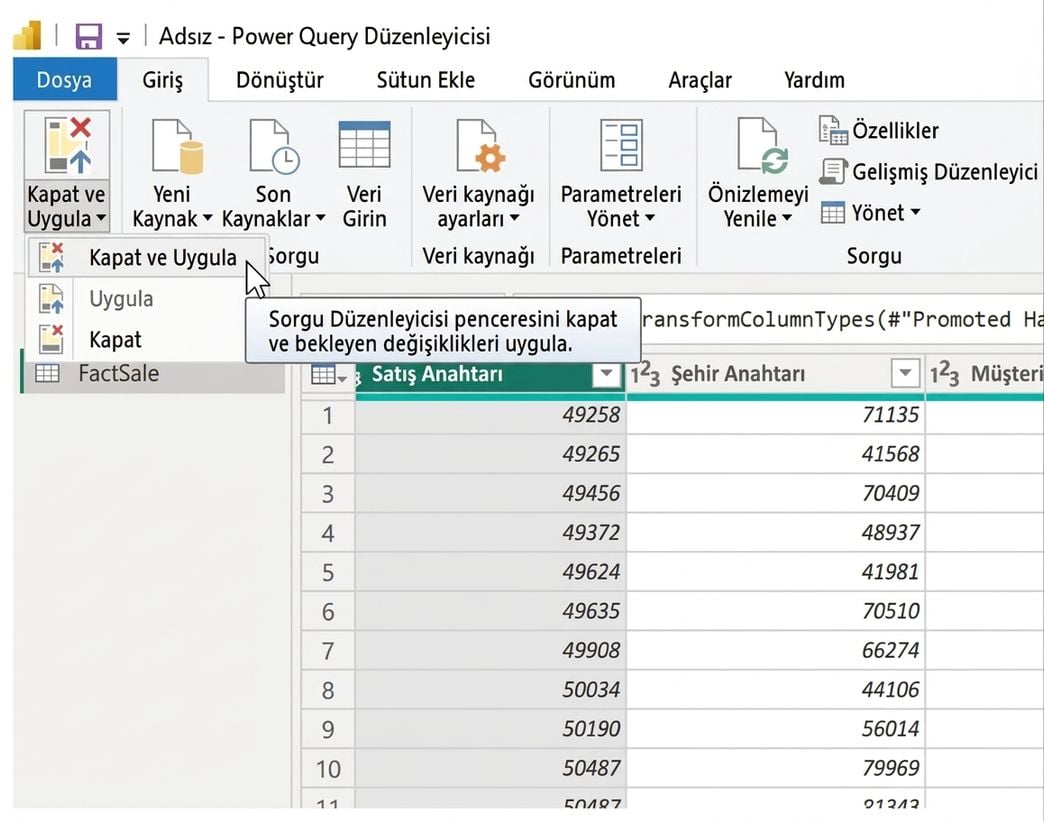1044x822 pixels.
Task: Click the cell with value 50034
Action: point(491,690)
